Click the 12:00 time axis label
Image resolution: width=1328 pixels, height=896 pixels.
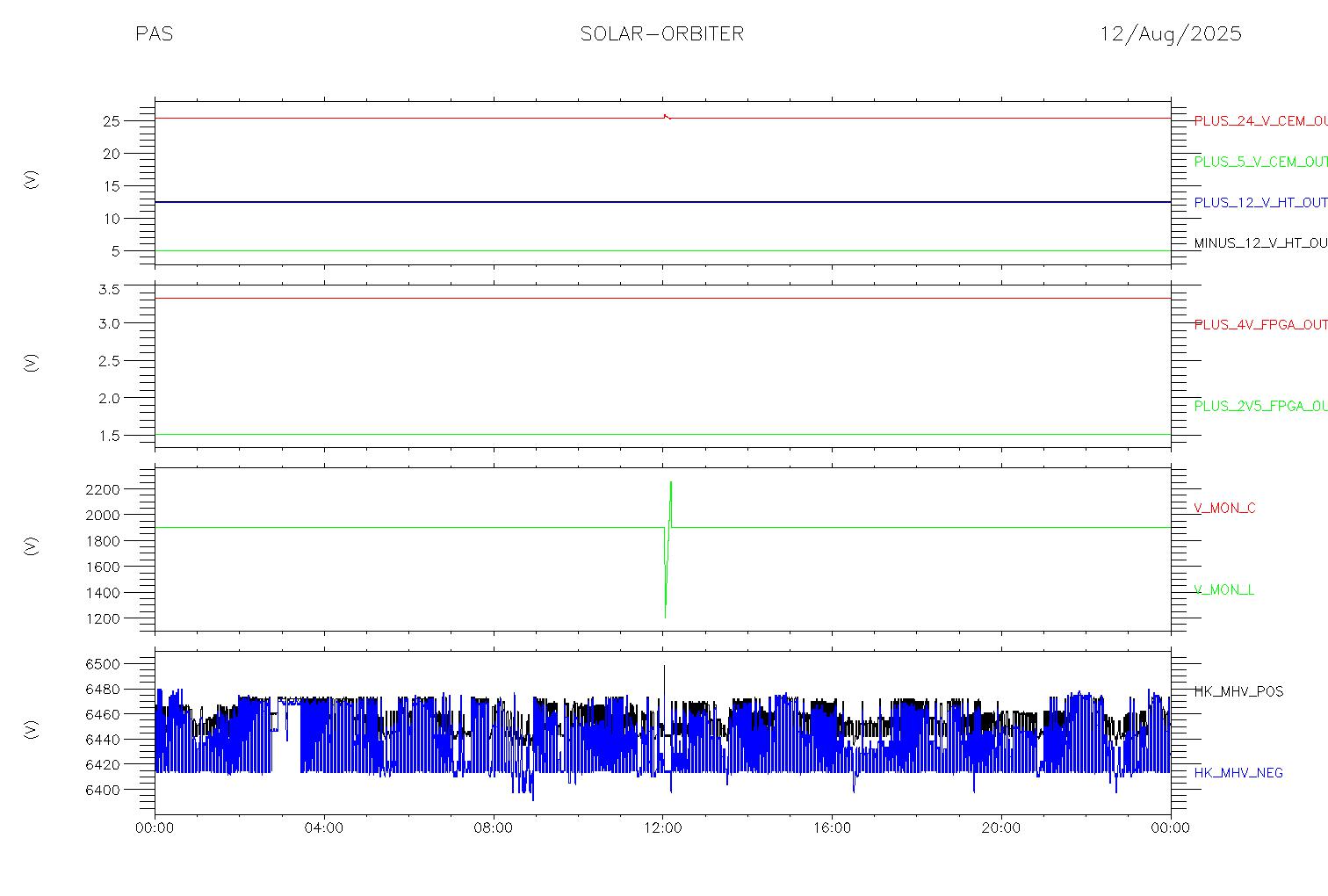pyautogui.click(x=662, y=828)
